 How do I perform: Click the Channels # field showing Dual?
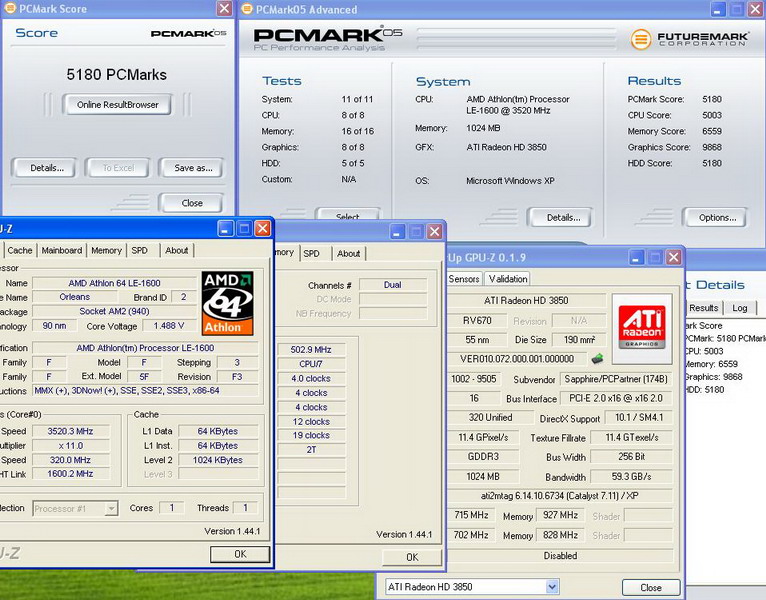393,285
